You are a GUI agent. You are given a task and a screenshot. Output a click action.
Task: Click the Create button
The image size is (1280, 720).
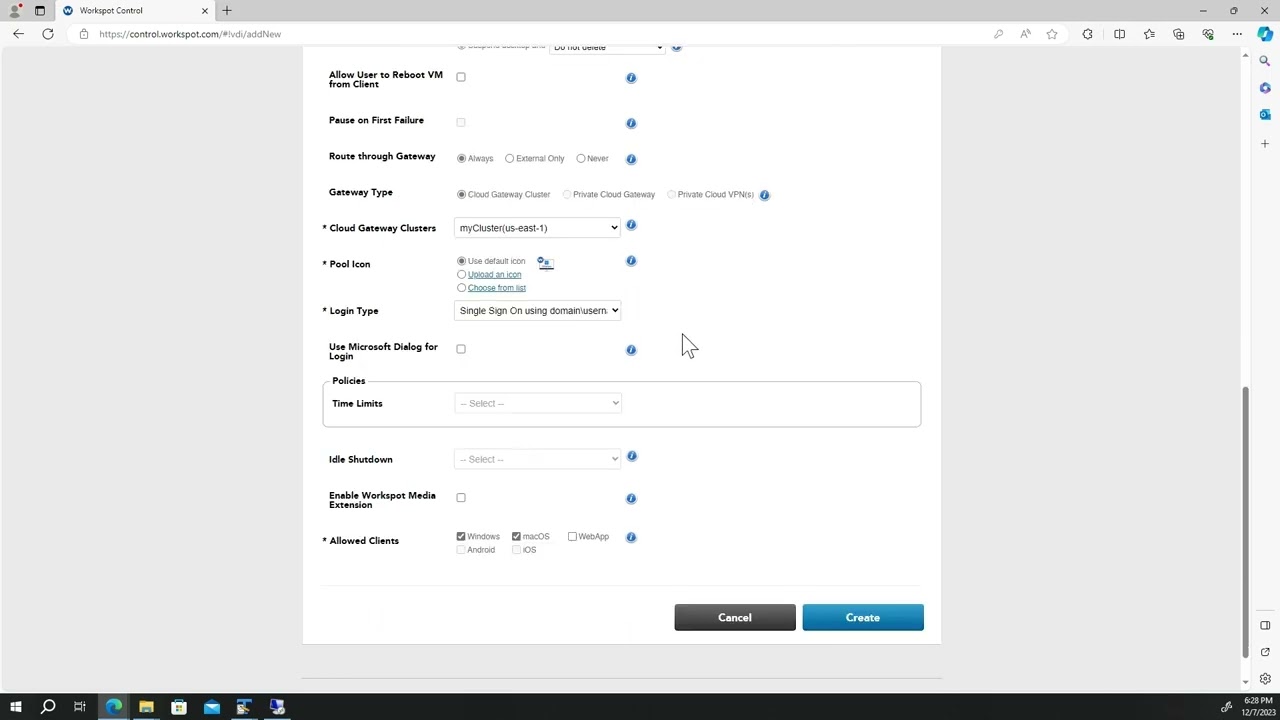(x=863, y=618)
